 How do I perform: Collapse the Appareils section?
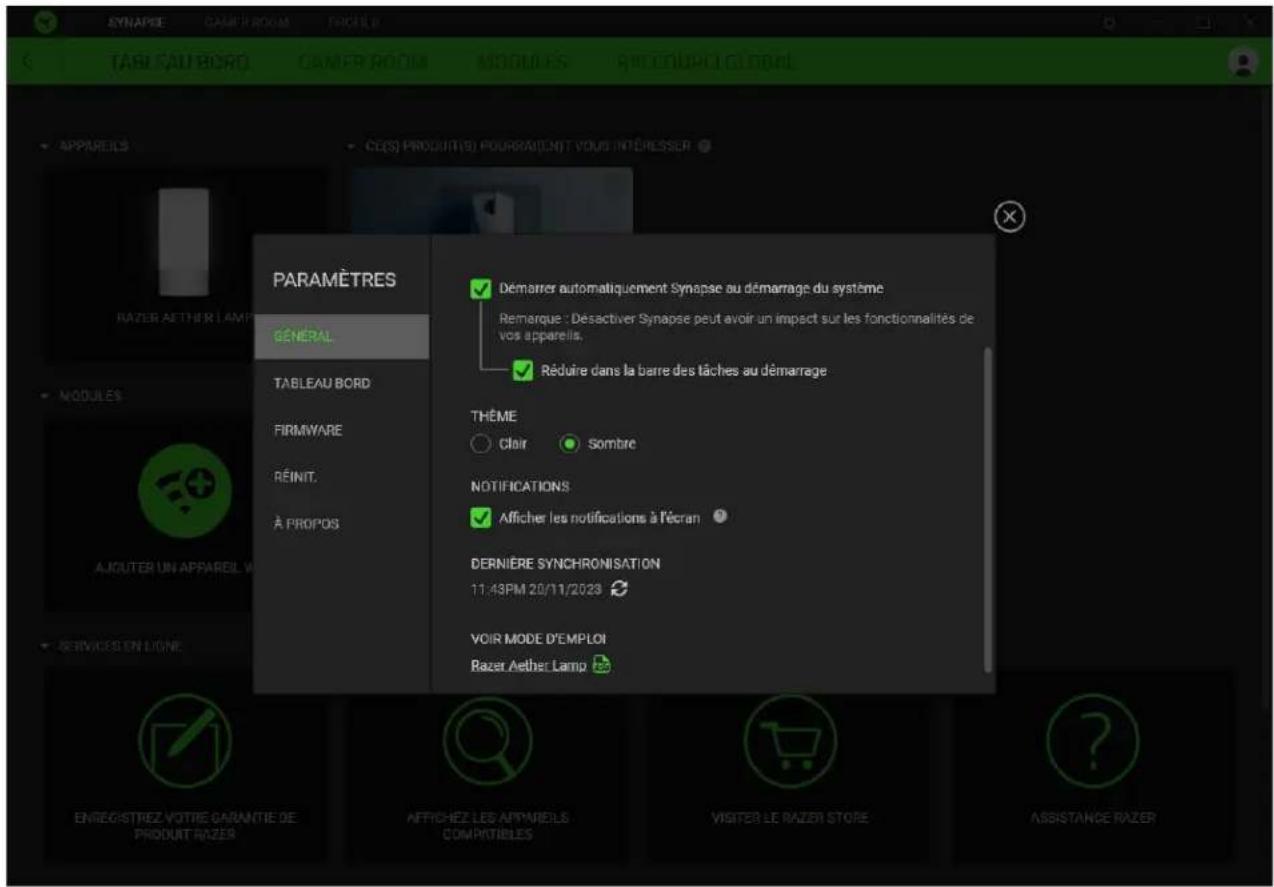45,146
